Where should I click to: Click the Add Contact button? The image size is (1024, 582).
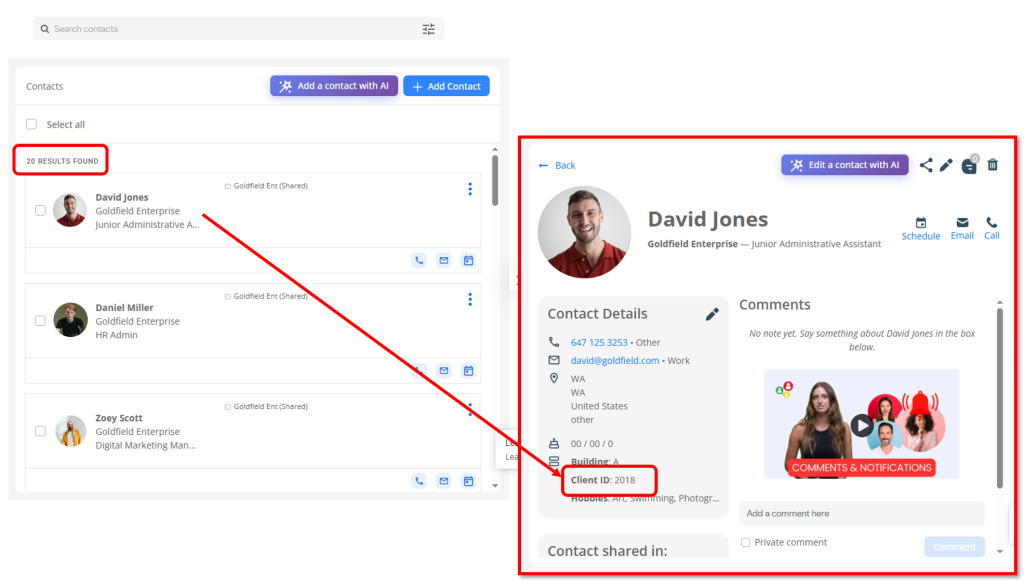coord(446,86)
